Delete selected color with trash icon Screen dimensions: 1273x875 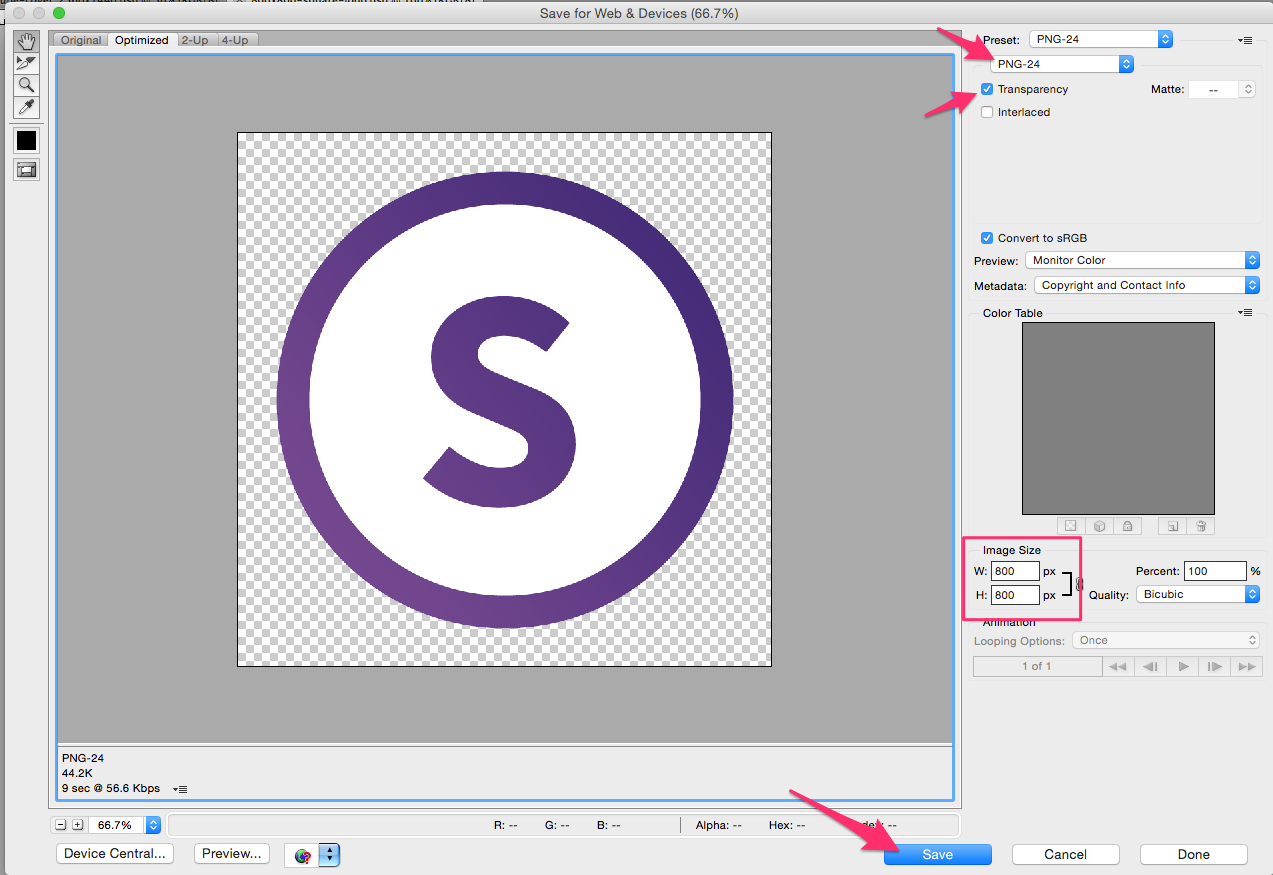tap(1201, 526)
